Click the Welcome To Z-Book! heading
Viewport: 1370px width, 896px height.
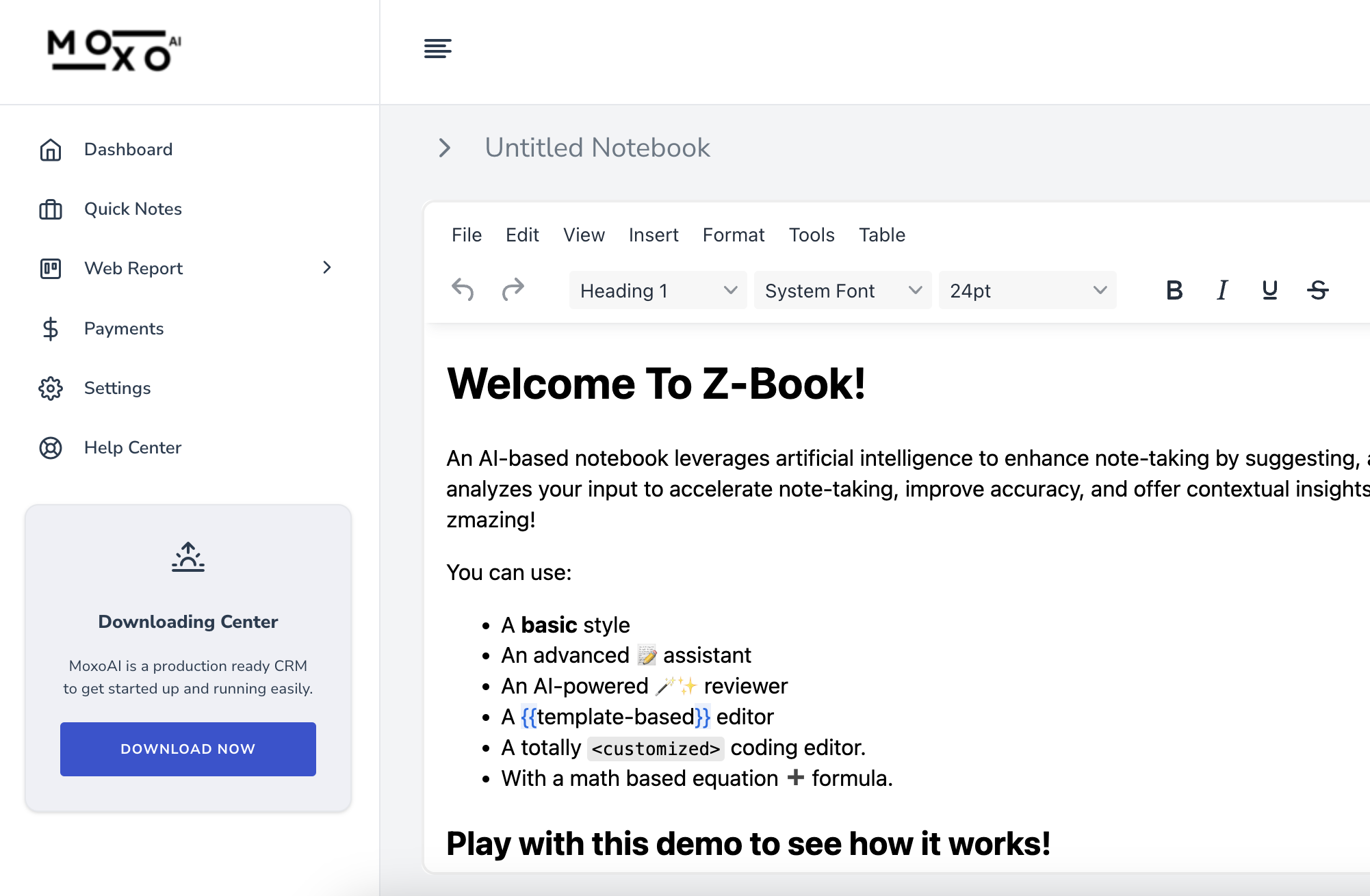(656, 384)
